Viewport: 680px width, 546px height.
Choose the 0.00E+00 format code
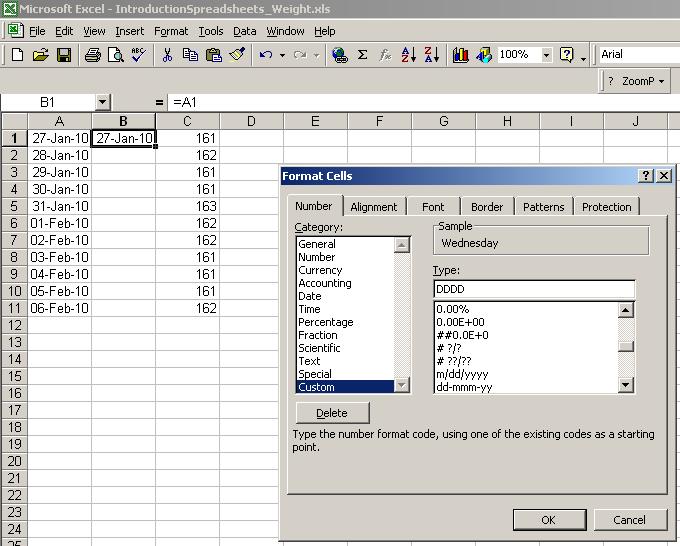pos(526,322)
